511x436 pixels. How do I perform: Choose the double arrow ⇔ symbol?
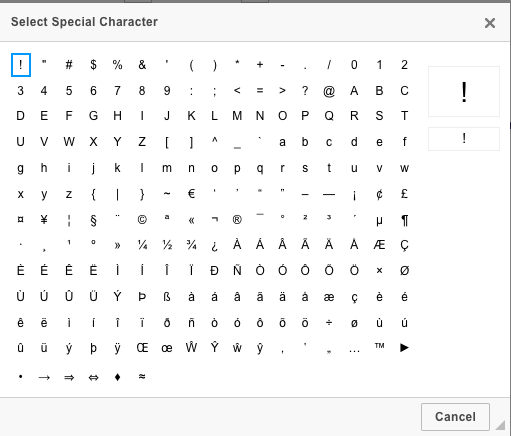click(x=93, y=377)
